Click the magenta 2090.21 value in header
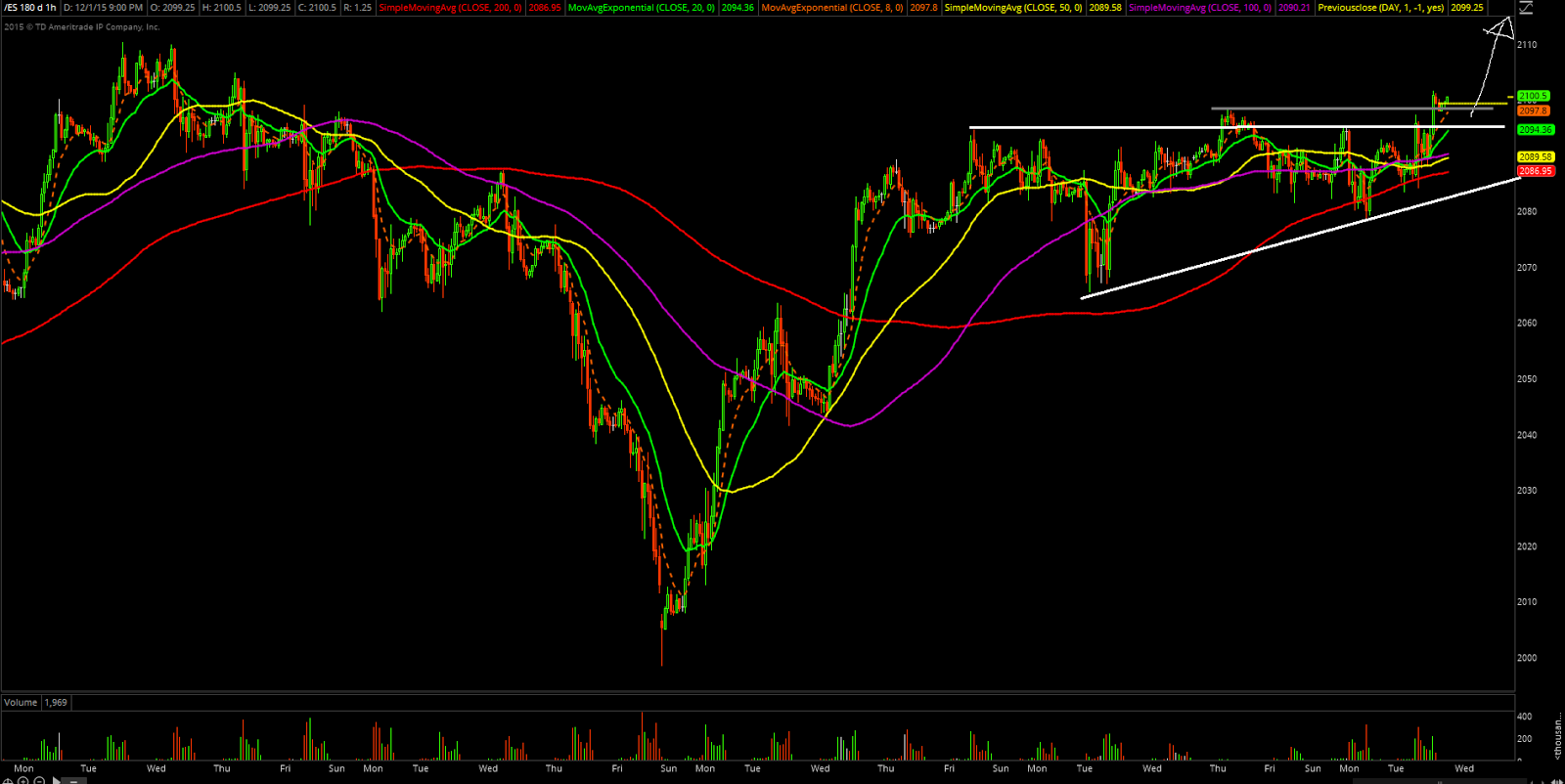The width and height of the screenshot is (1565, 784). pos(1294,7)
